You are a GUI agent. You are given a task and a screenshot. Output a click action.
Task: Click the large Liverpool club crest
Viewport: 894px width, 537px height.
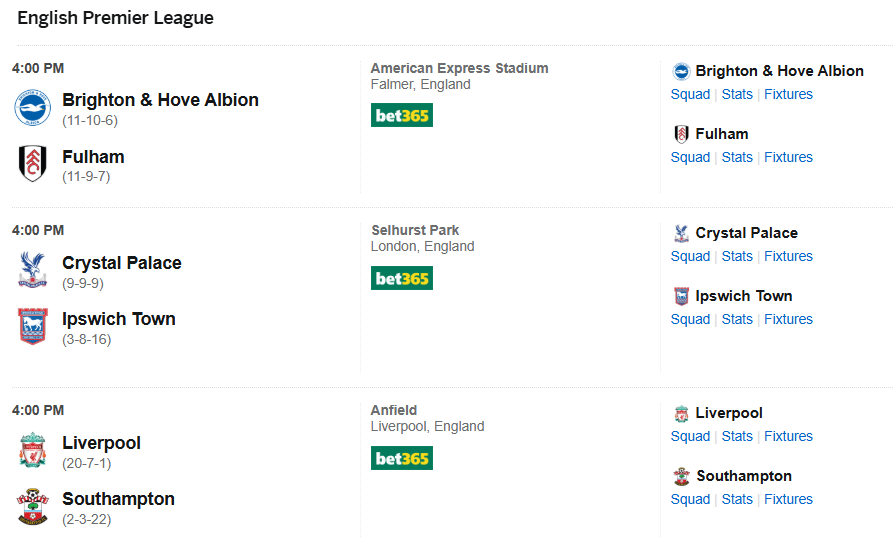(x=33, y=450)
